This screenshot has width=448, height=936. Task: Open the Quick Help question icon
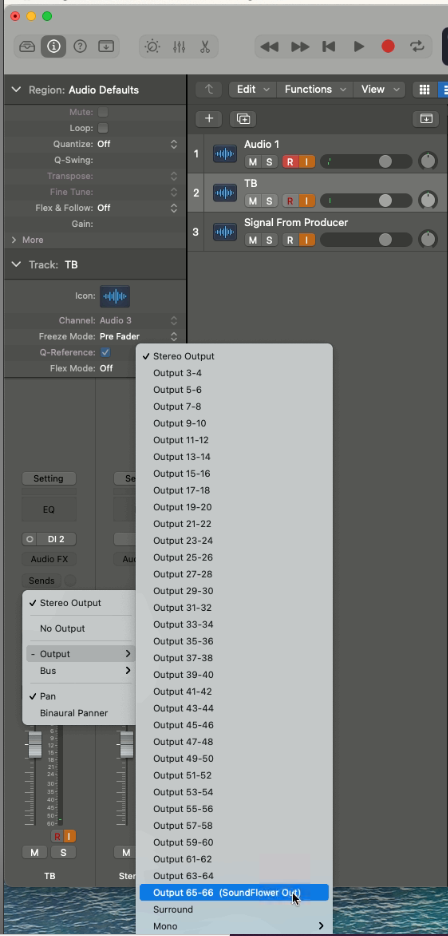[x=79, y=47]
